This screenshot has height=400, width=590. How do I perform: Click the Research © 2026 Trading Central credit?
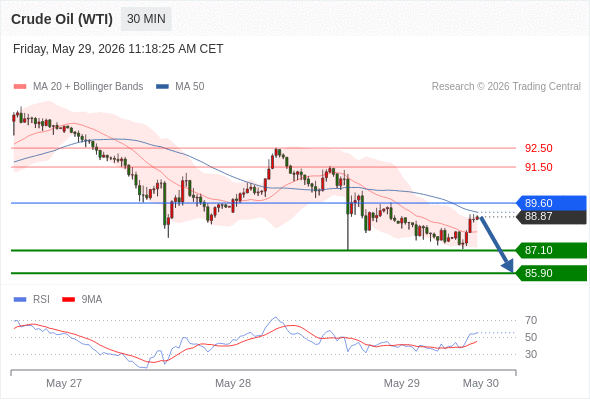[506, 87]
